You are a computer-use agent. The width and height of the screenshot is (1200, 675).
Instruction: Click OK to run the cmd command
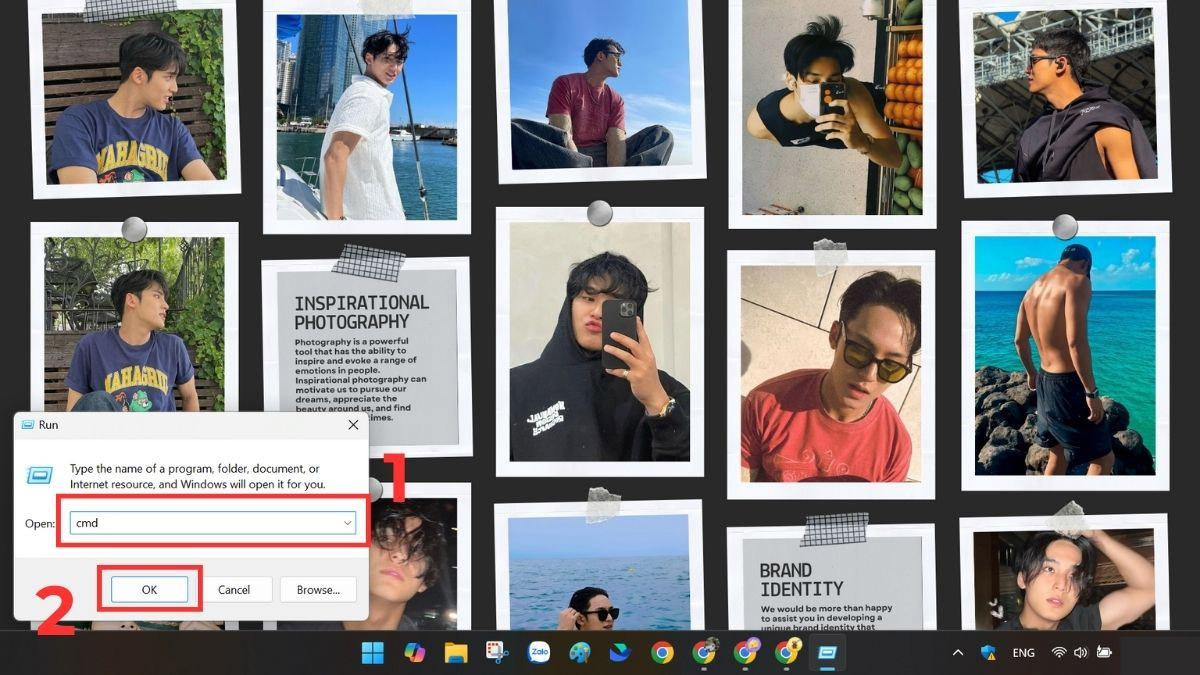click(x=150, y=589)
